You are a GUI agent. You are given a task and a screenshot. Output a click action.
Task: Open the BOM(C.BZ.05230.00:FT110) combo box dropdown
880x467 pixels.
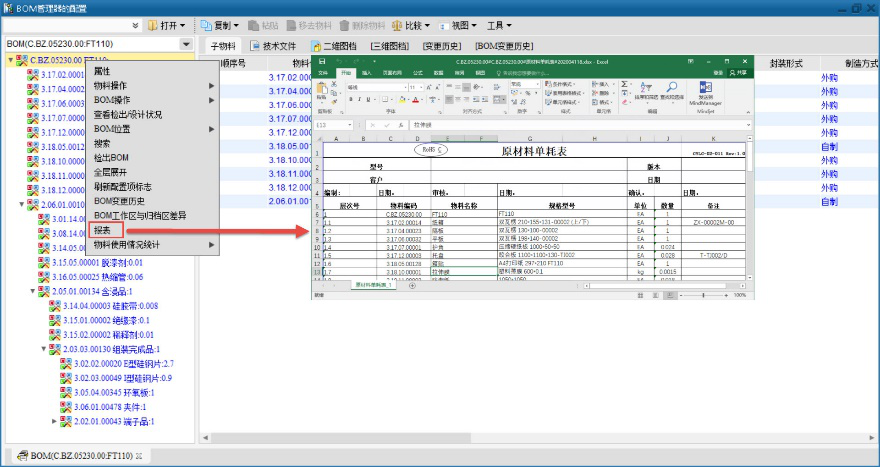186,45
